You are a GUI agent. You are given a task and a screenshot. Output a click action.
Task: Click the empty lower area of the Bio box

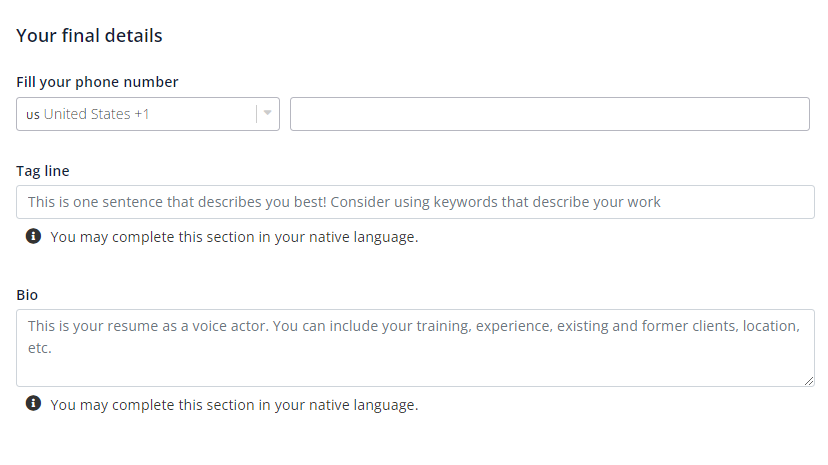tap(415, 372)
